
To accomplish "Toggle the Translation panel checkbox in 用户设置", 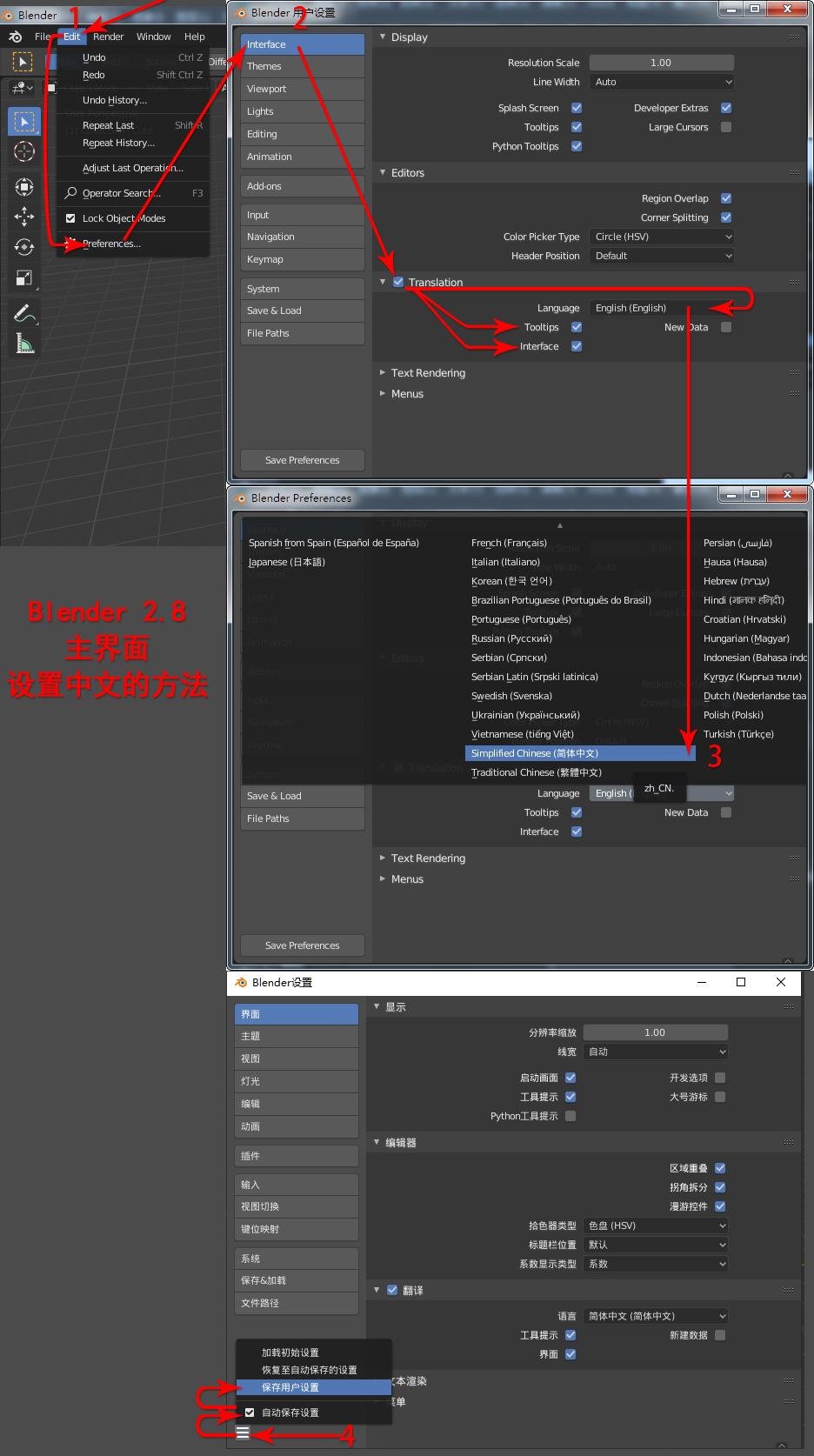I will click(398, 282).
